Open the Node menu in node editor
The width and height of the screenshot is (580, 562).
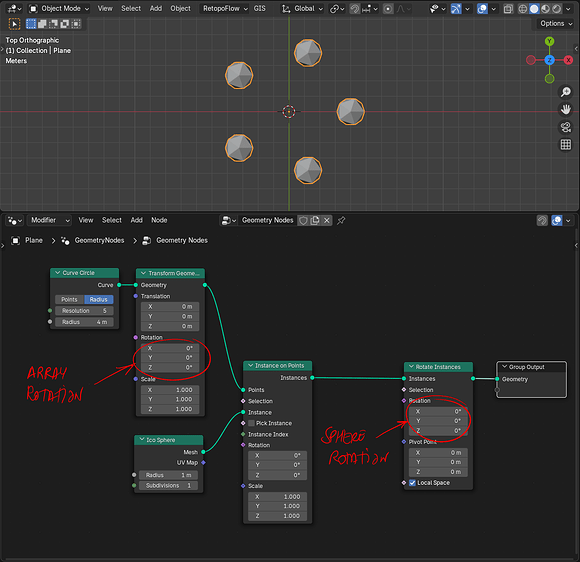[x=159, y=221]
